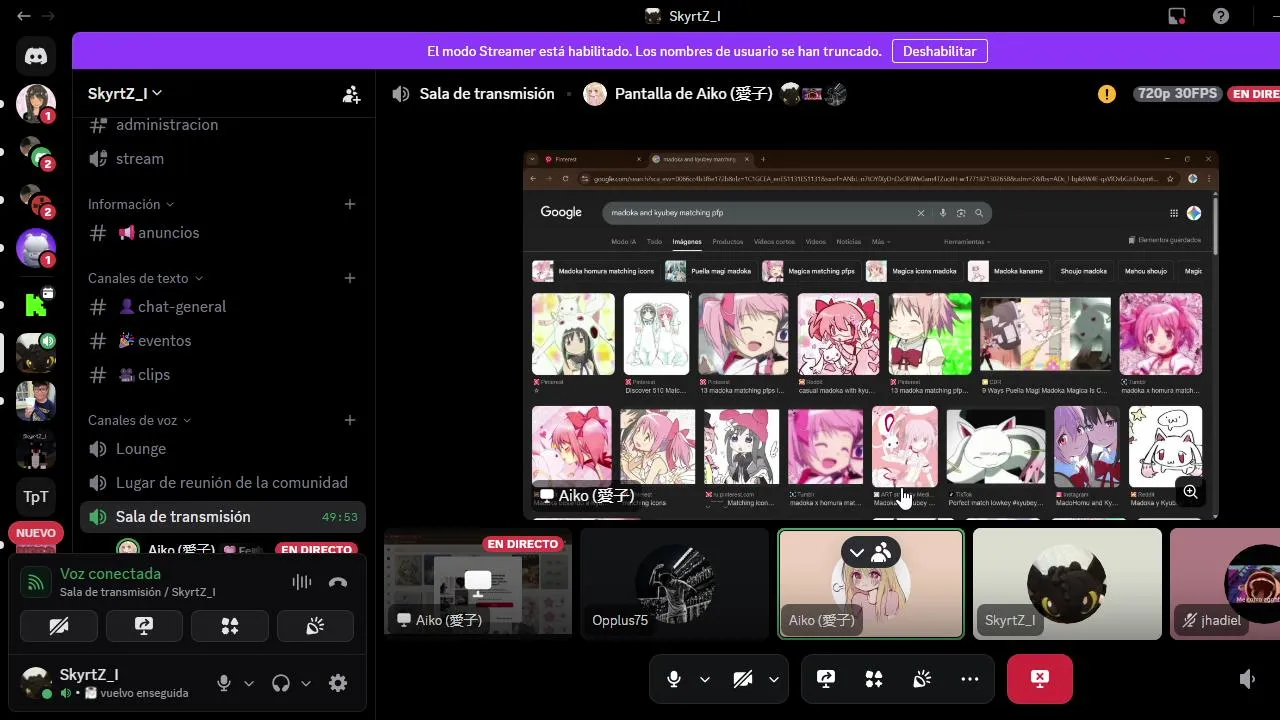Open activities launcher in voice panel

230,626
